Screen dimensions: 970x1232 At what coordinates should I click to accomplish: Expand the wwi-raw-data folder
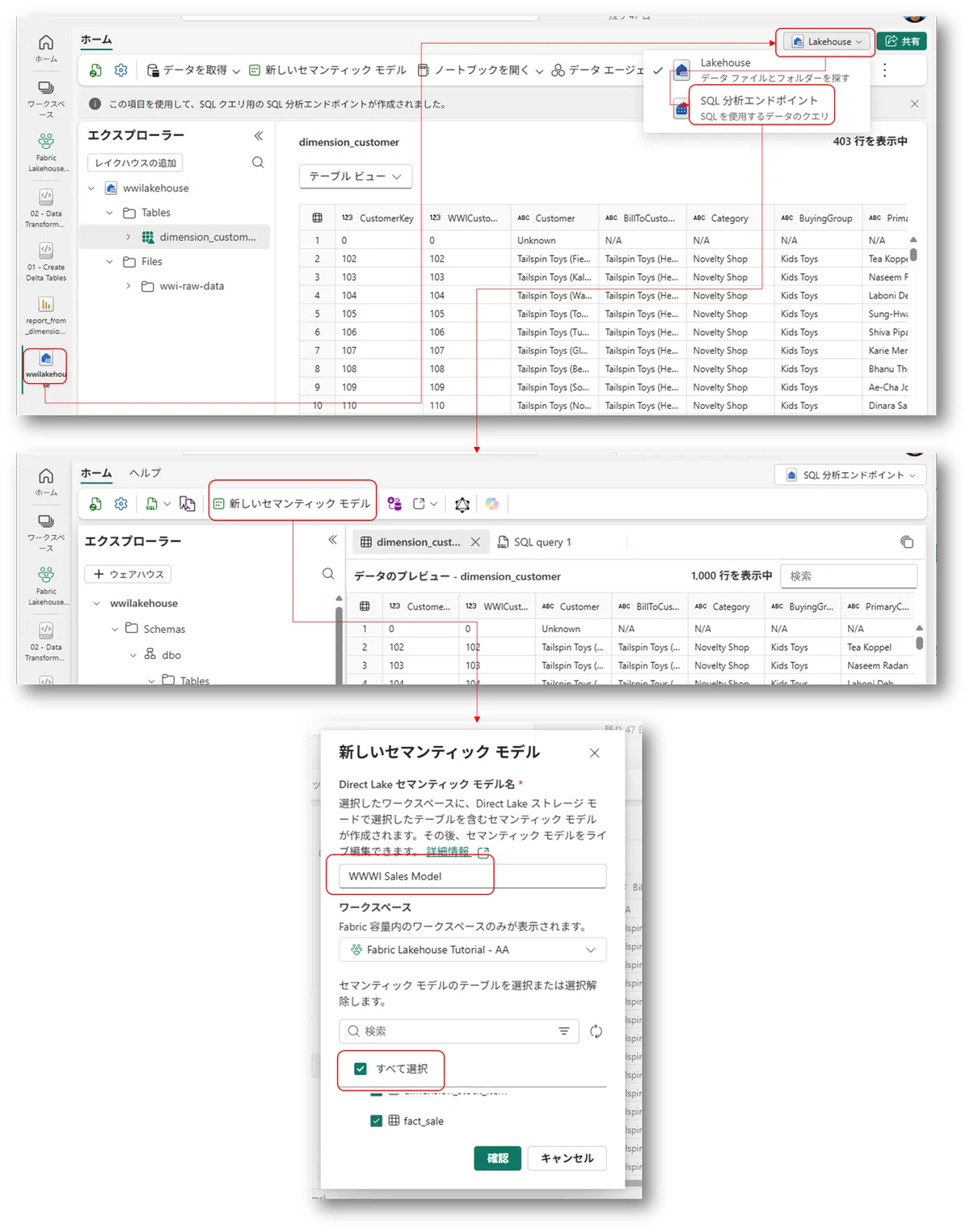128,286
